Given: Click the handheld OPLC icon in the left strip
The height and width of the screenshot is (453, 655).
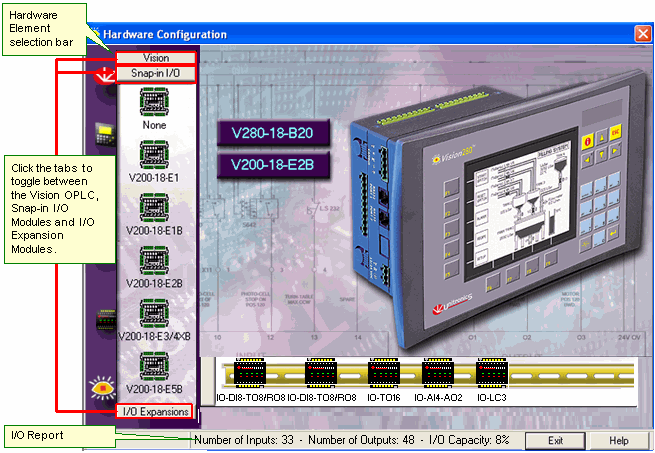Looking at the screenshot, I should (x=105, y=134).
